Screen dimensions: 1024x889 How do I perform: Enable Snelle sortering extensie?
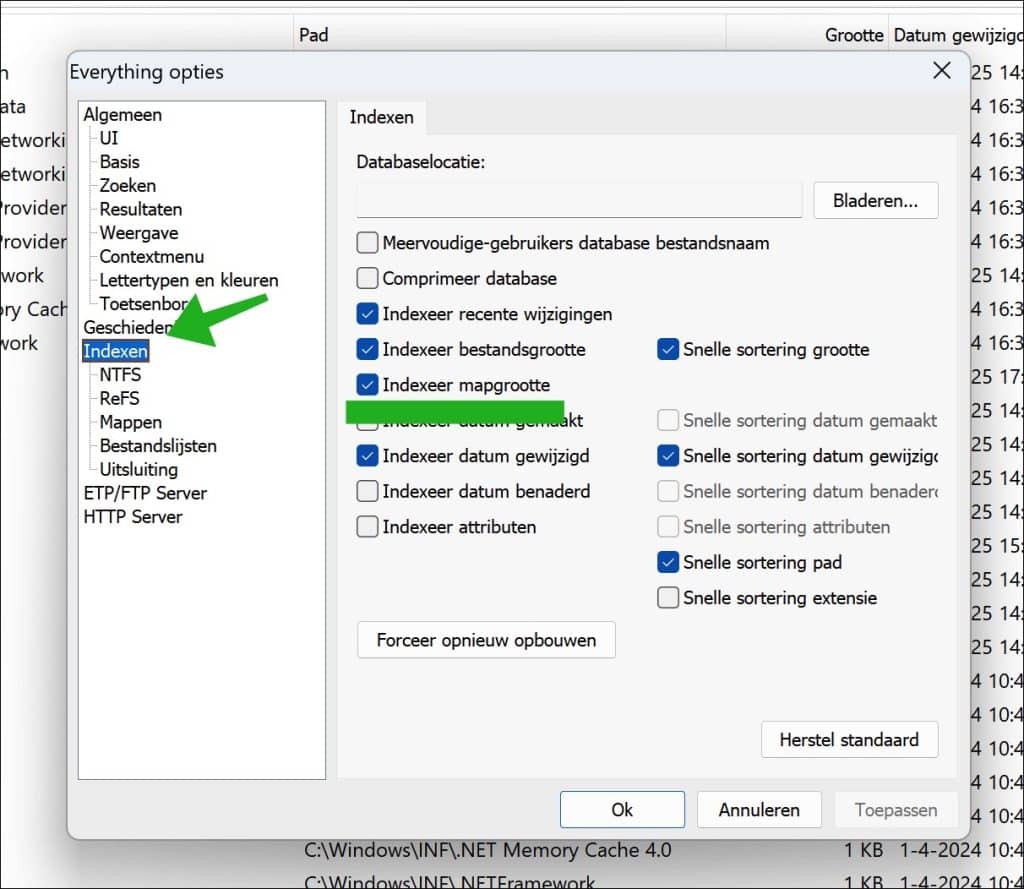click(668, 598)
